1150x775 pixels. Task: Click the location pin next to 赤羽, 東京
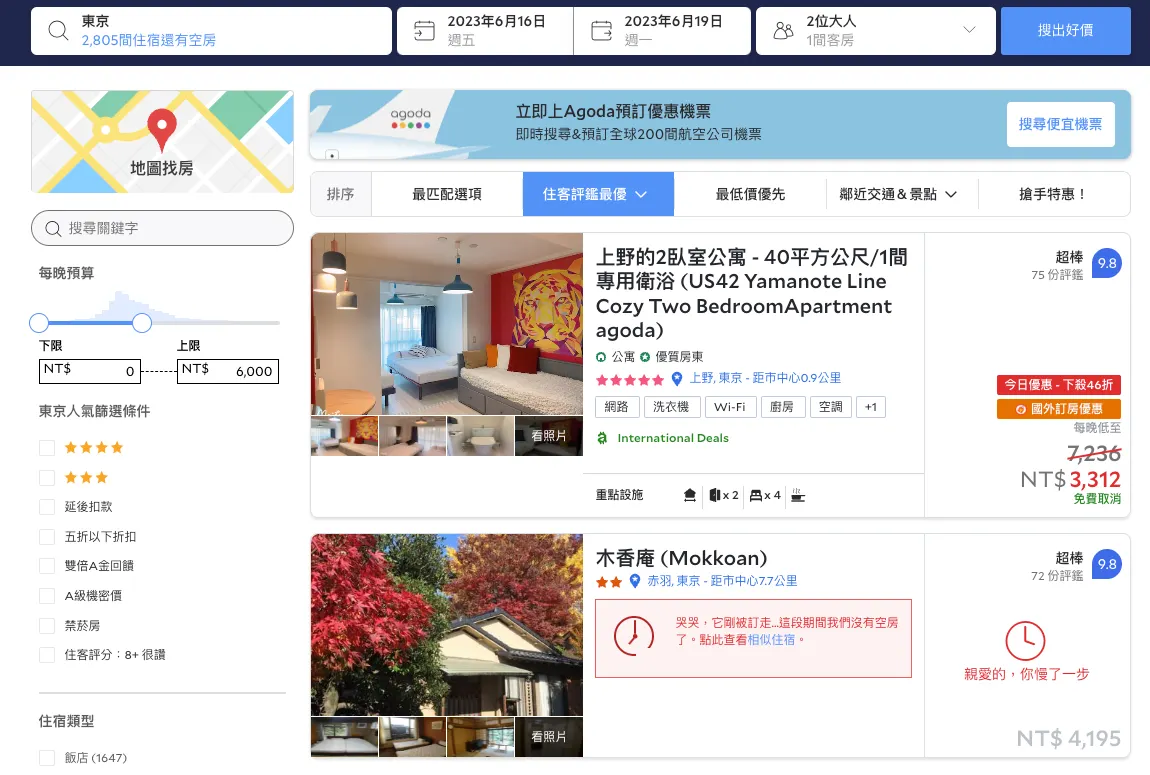tap(635, 581)
